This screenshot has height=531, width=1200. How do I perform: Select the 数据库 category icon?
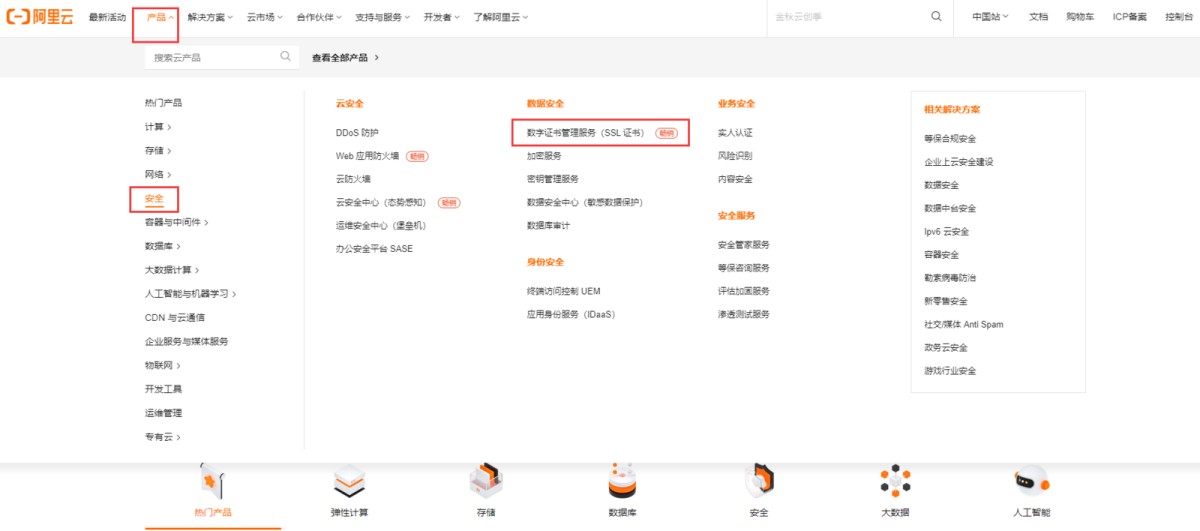pyautogui.click(x=622, y=482)
